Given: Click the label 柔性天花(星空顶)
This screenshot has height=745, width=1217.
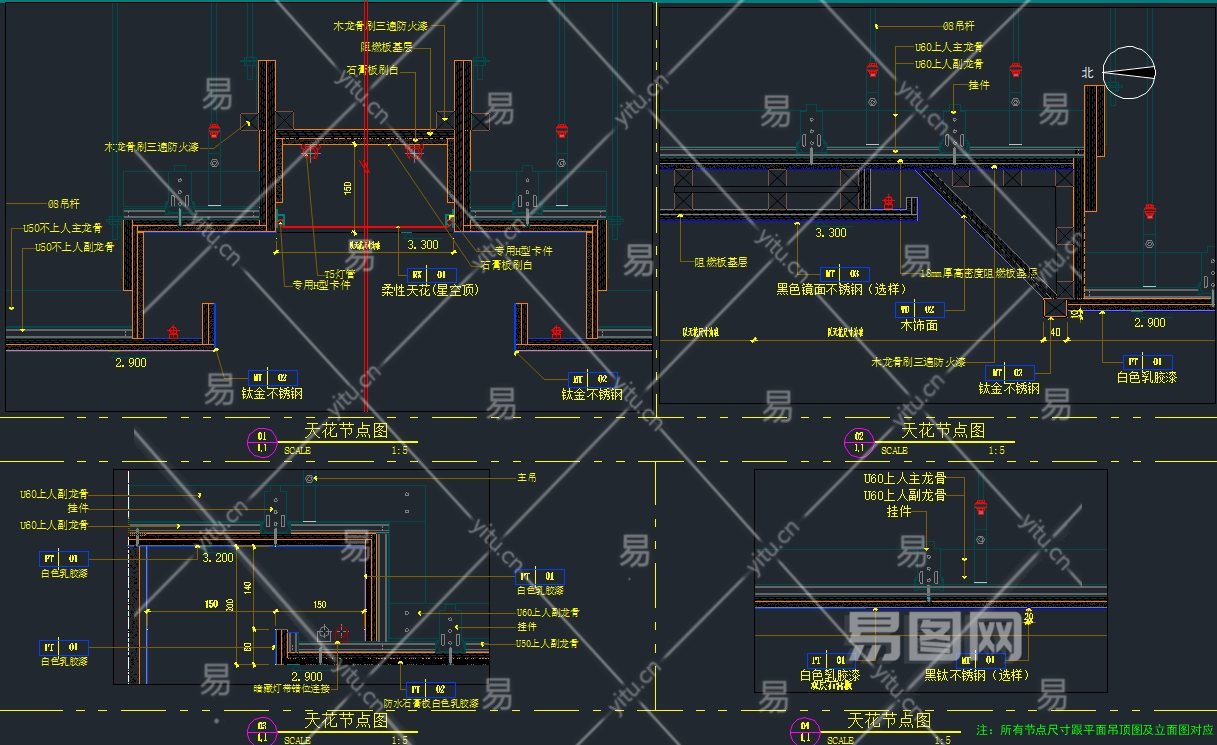Looking at the screenshot, I should pos(430,290).
